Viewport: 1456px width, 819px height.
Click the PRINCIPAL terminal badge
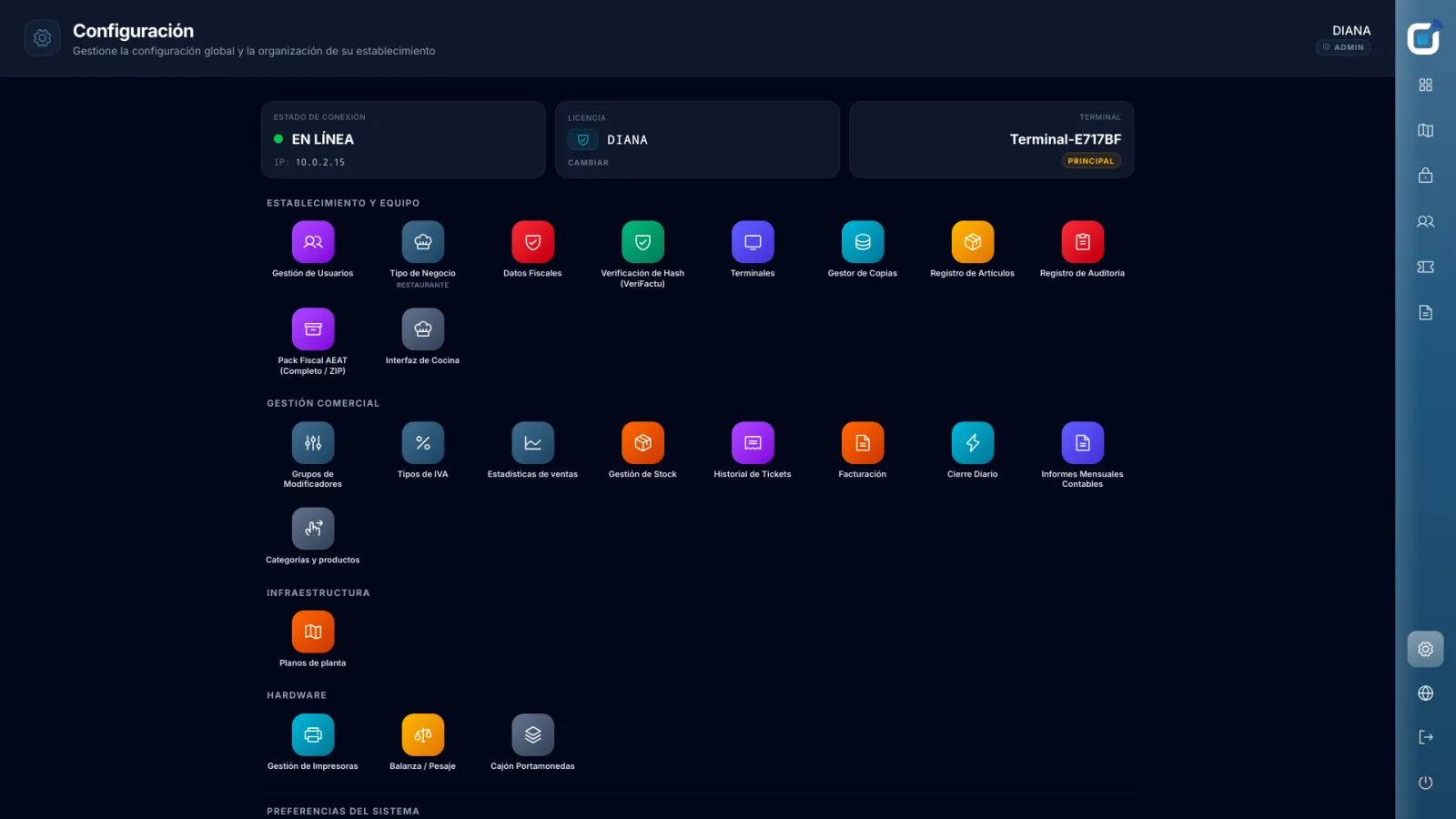coord(1091,161)
